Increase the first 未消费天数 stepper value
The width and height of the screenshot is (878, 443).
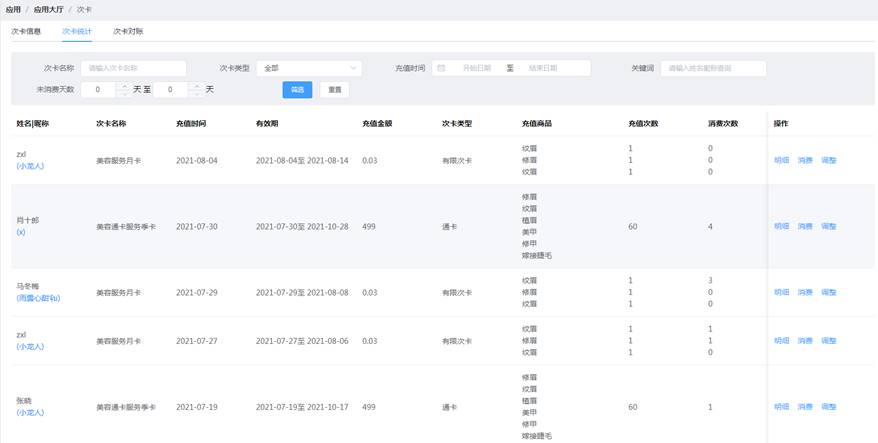click(x=122, y=86)
